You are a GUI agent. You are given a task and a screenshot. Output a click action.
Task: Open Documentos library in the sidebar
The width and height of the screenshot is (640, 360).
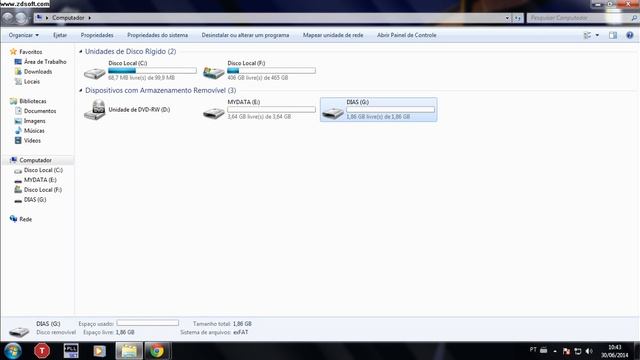(x=40, y=111)
